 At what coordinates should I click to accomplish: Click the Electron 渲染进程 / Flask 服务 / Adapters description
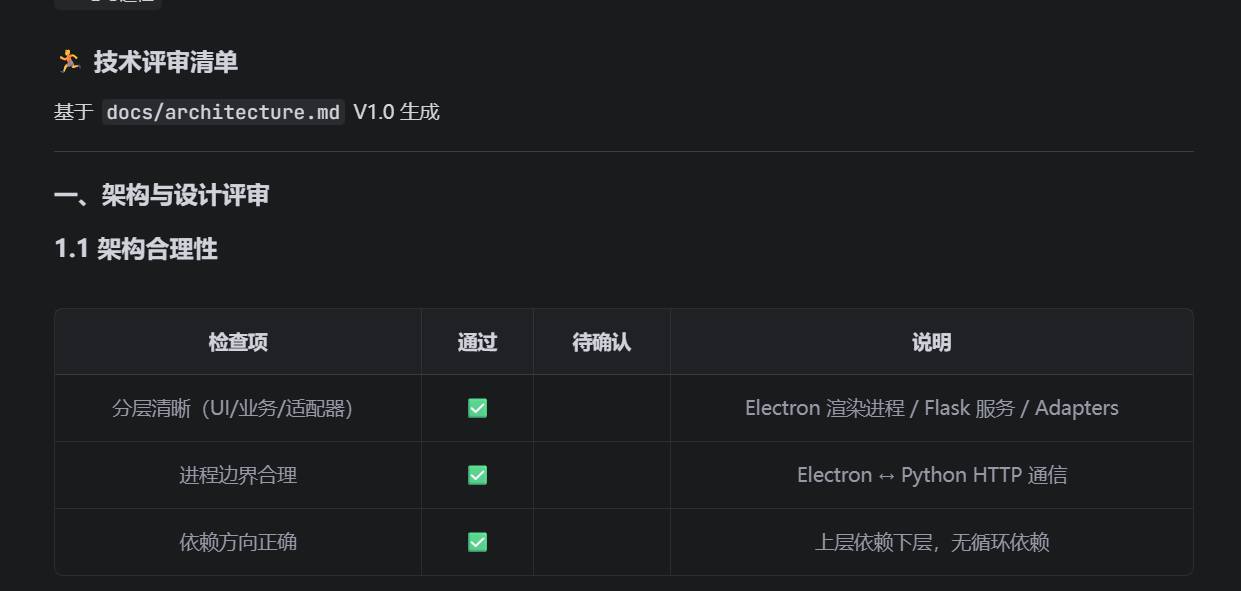point(931,408)
